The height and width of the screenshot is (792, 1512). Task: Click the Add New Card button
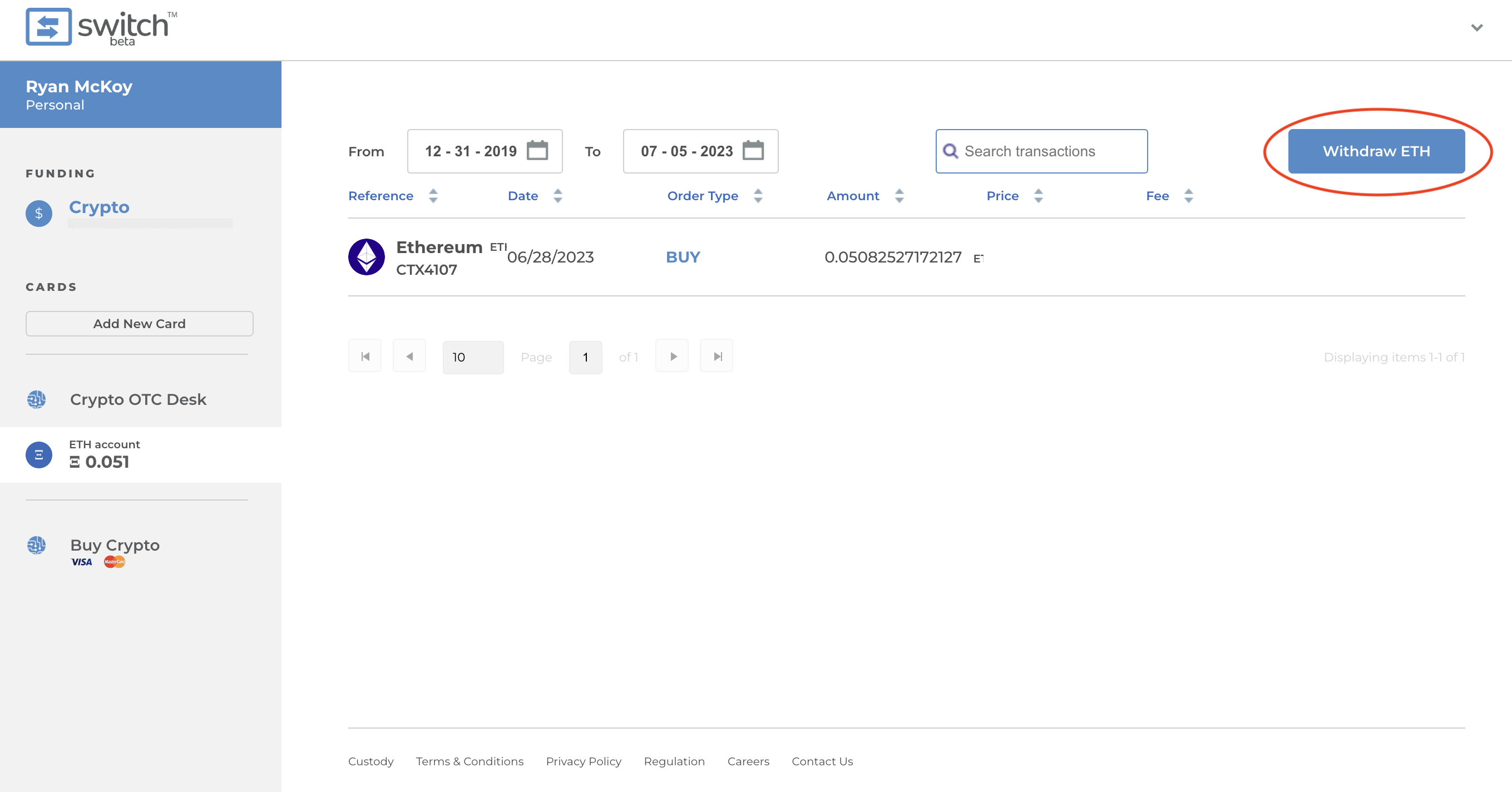[139, 323]
